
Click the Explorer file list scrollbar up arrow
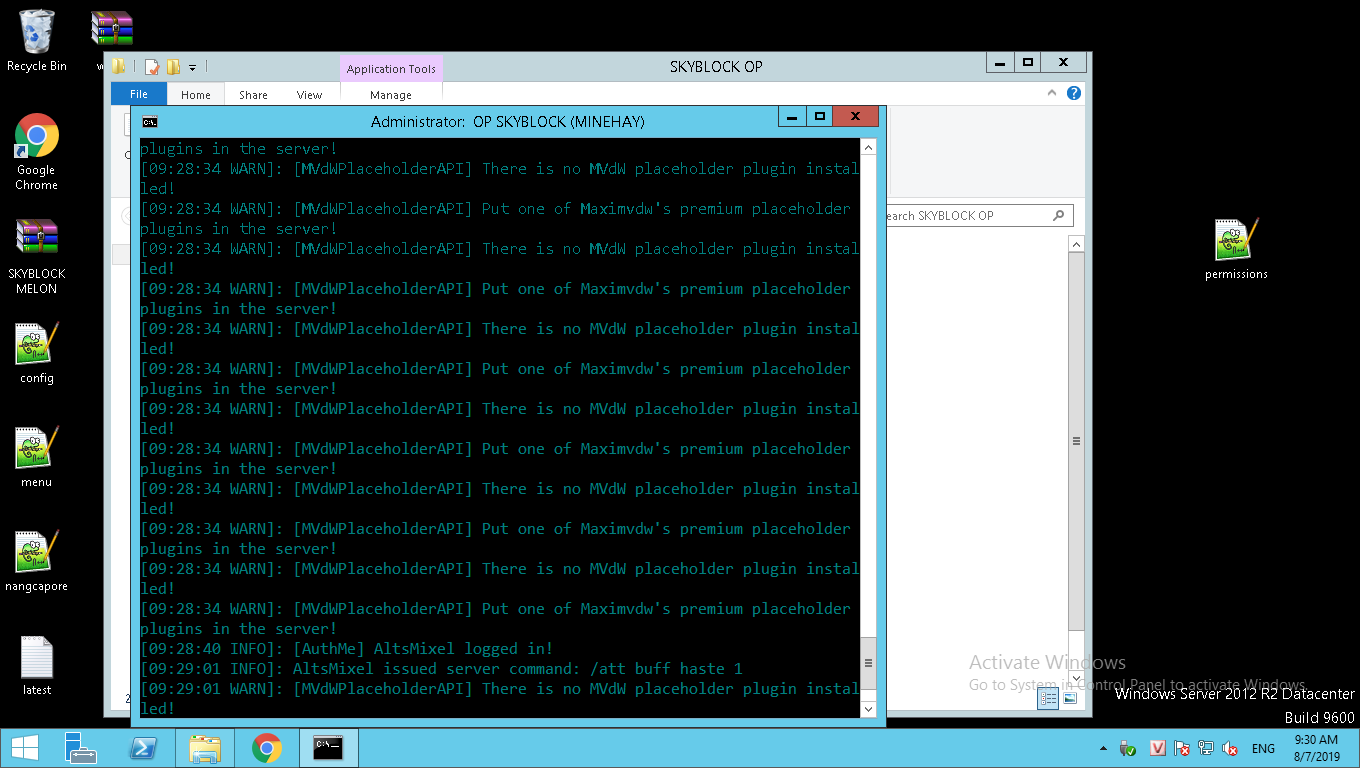[x=1077, y=244]
